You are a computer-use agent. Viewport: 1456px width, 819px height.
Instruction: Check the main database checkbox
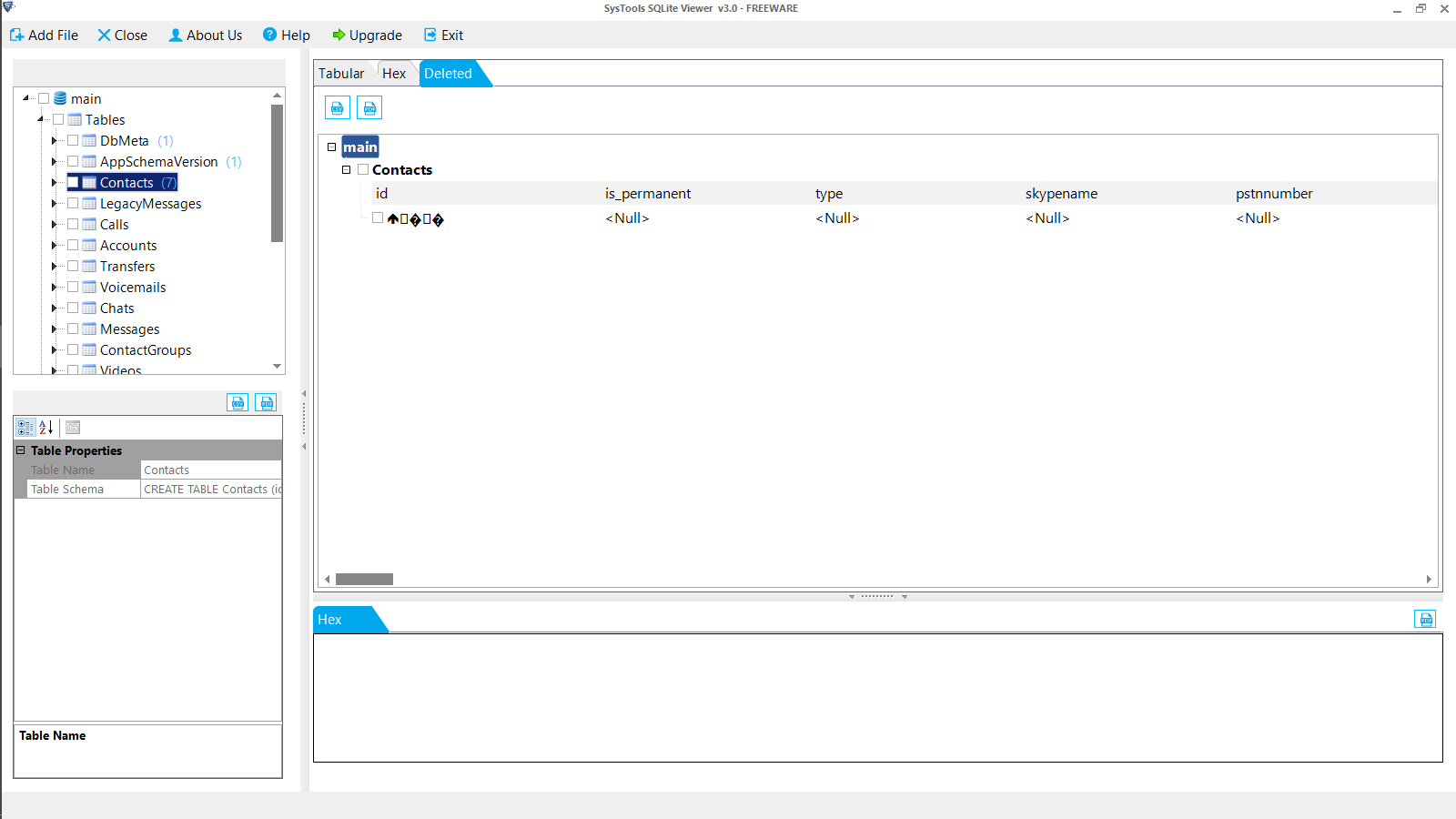click(44, 98)
